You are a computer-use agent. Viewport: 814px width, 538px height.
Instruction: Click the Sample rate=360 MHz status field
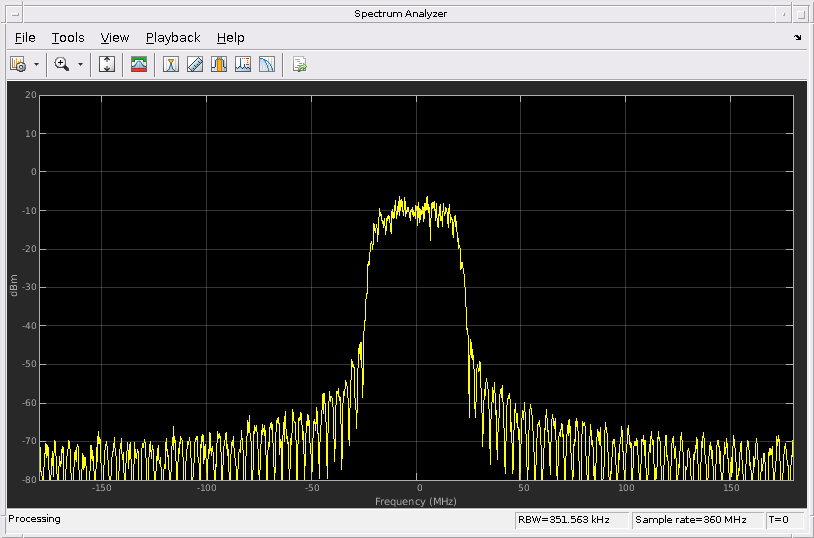697,520
